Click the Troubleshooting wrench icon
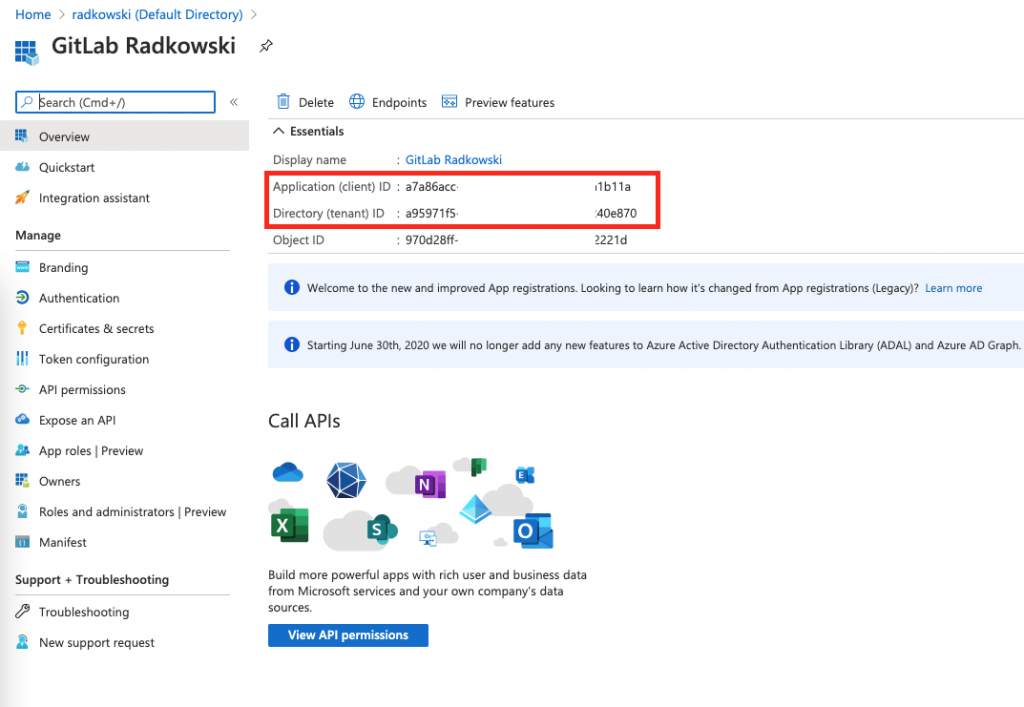1024x707 pixels. (22, 611)
